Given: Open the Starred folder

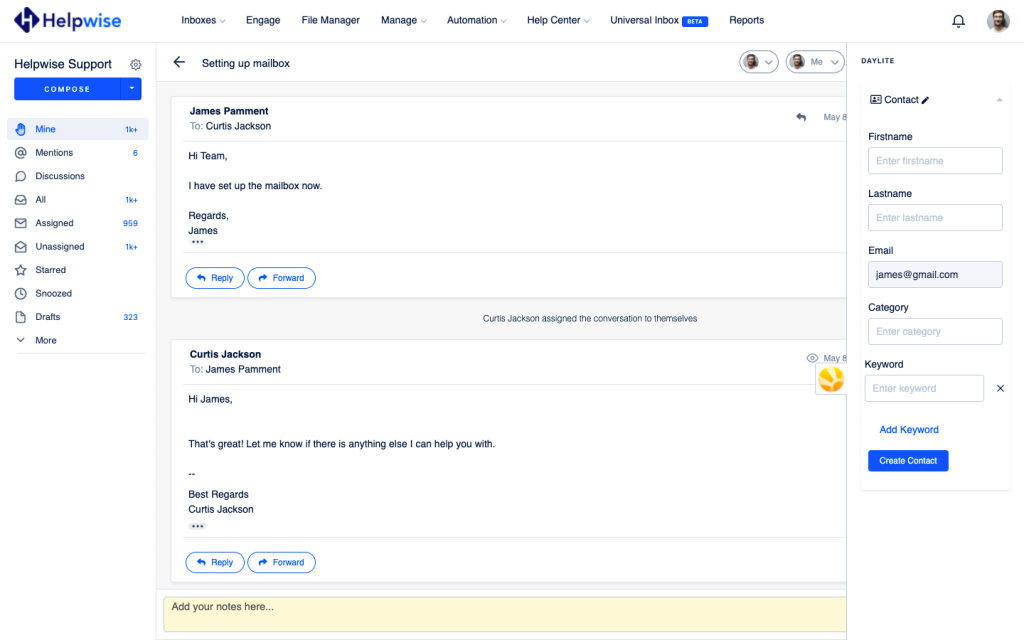Looking at the screenshot, I should point(50,270).
